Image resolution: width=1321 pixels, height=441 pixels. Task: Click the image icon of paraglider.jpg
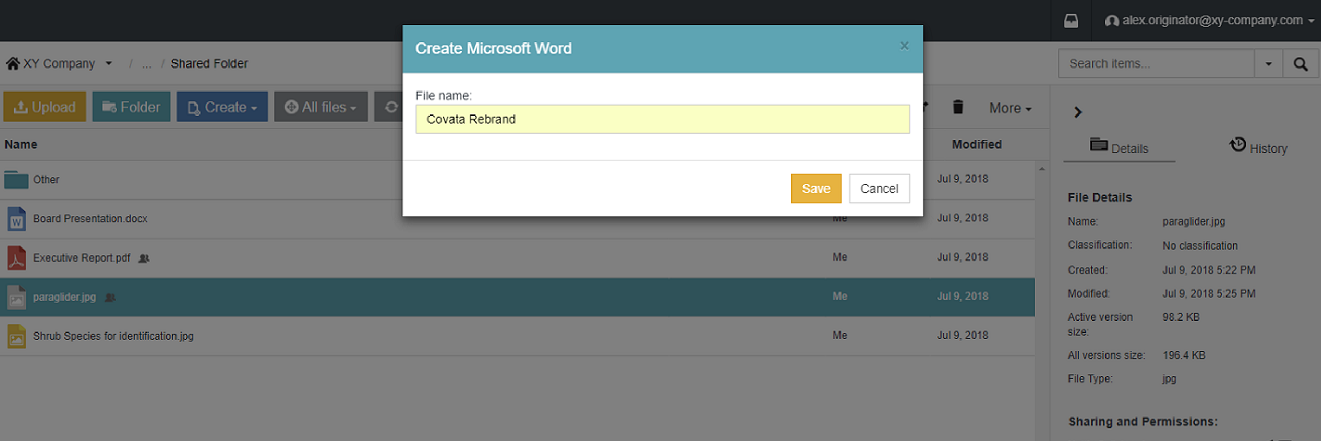(x=16, y=297)
